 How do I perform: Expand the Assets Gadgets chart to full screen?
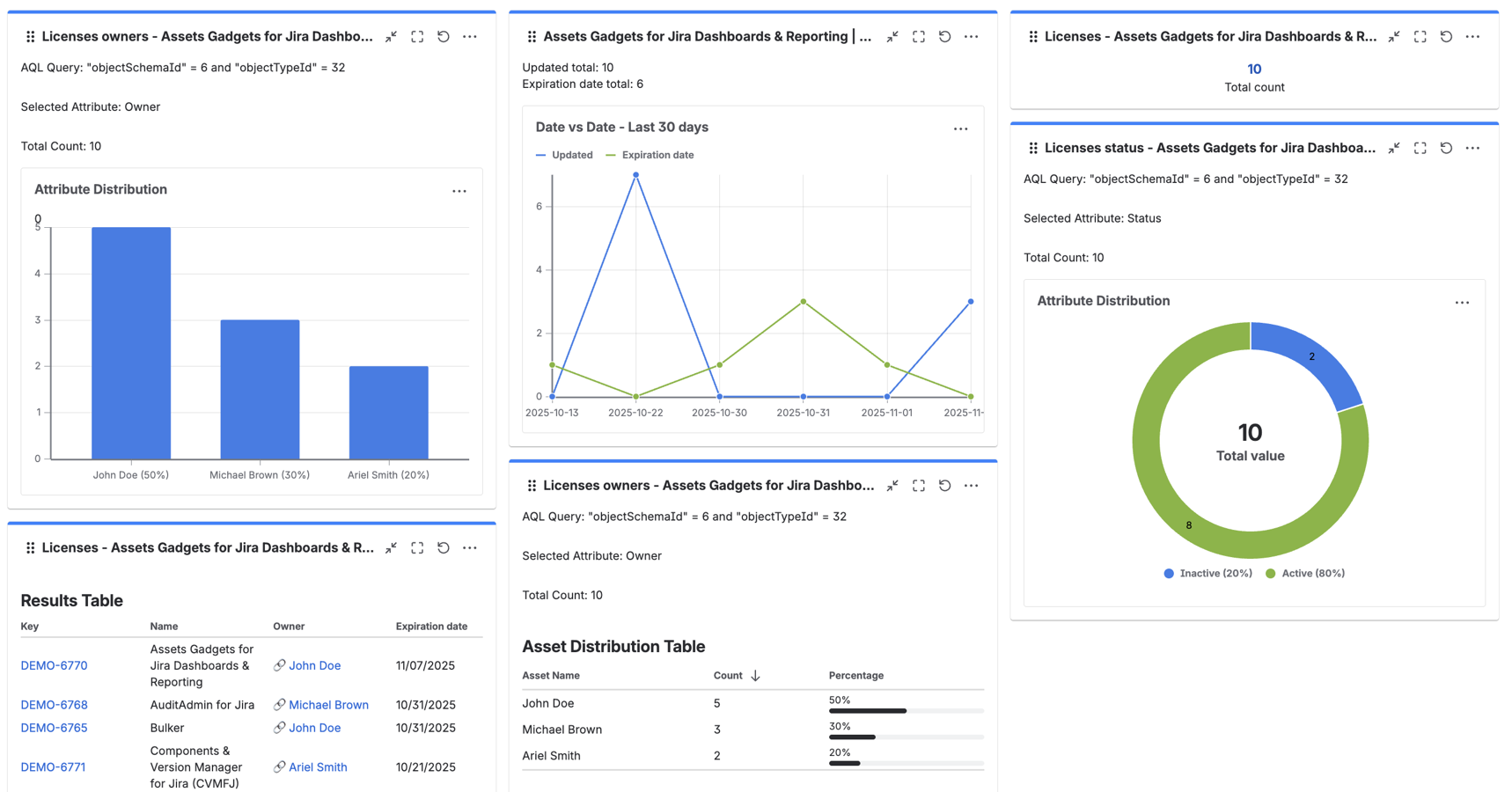918,36
